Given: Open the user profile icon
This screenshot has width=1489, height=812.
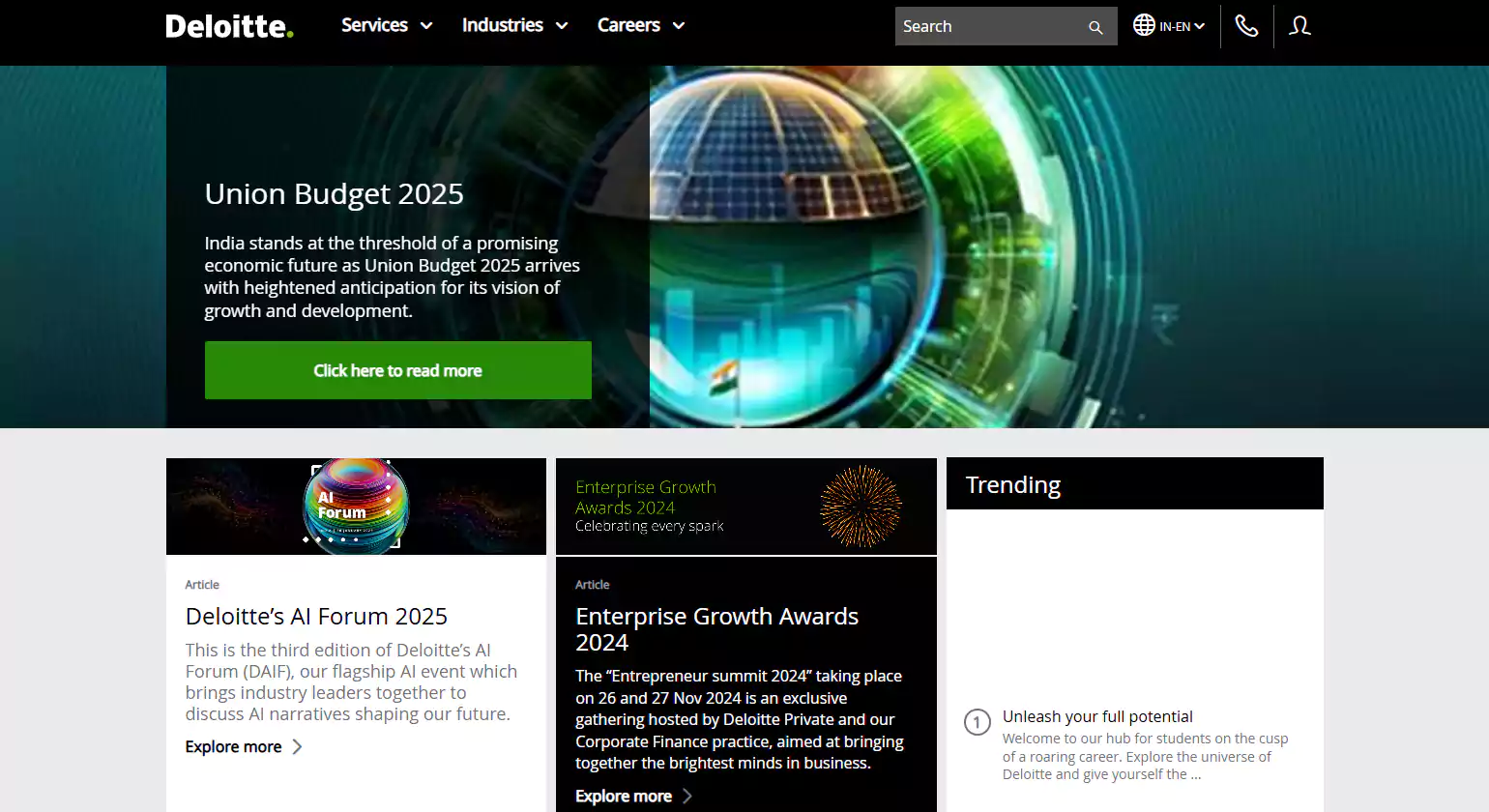Looking at the screenshot, I should [x=1299, y=26].
